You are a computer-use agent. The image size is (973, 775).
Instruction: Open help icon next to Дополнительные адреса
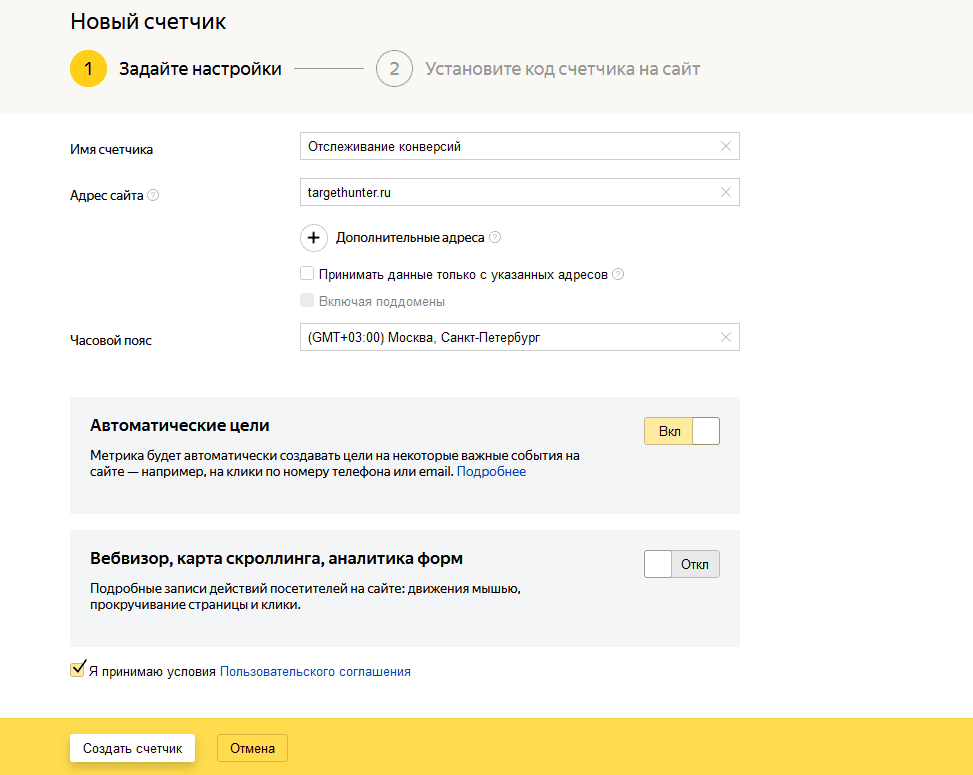pos(495,238)
